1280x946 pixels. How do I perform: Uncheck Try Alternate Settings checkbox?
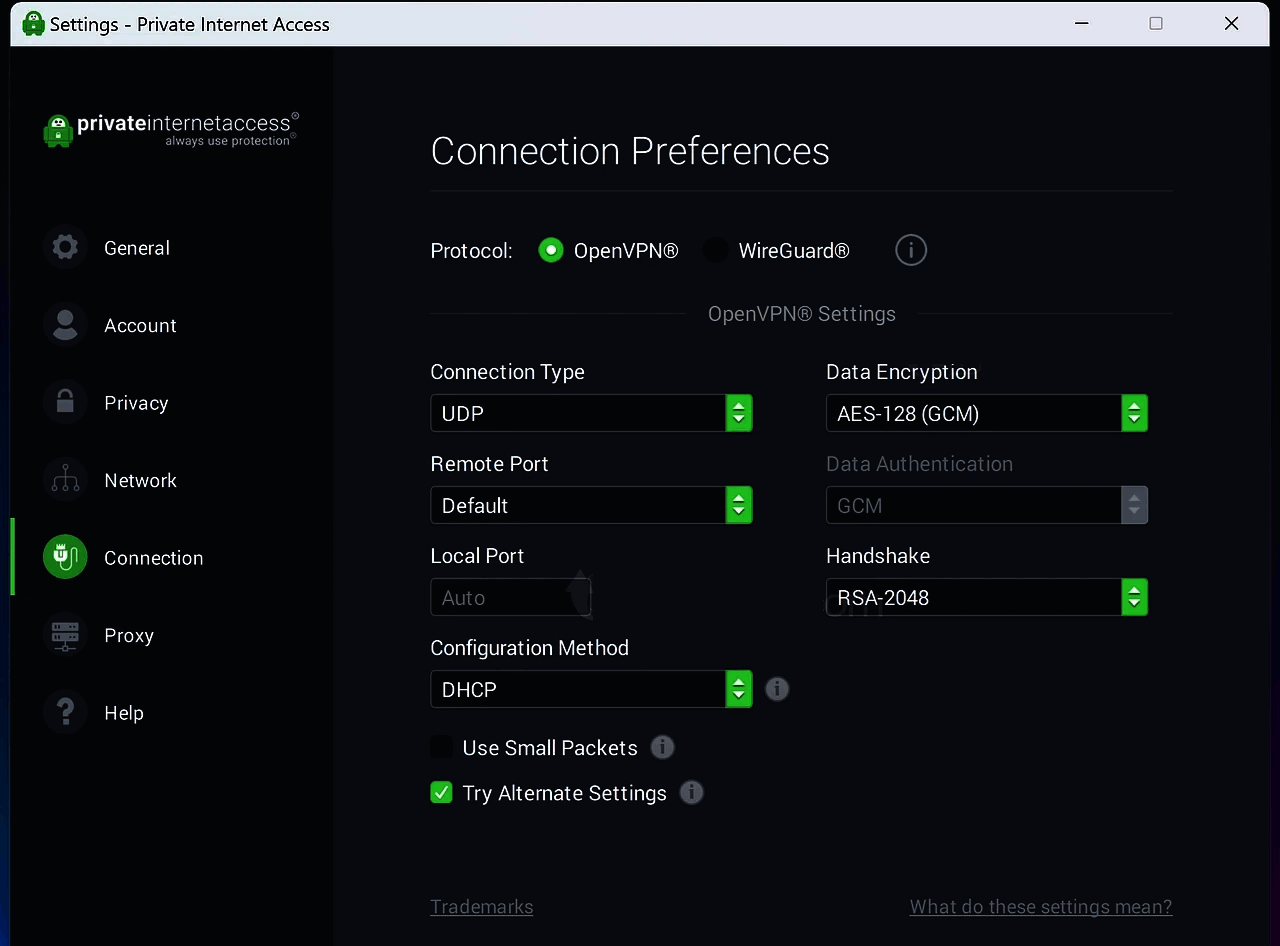(441, 793)
